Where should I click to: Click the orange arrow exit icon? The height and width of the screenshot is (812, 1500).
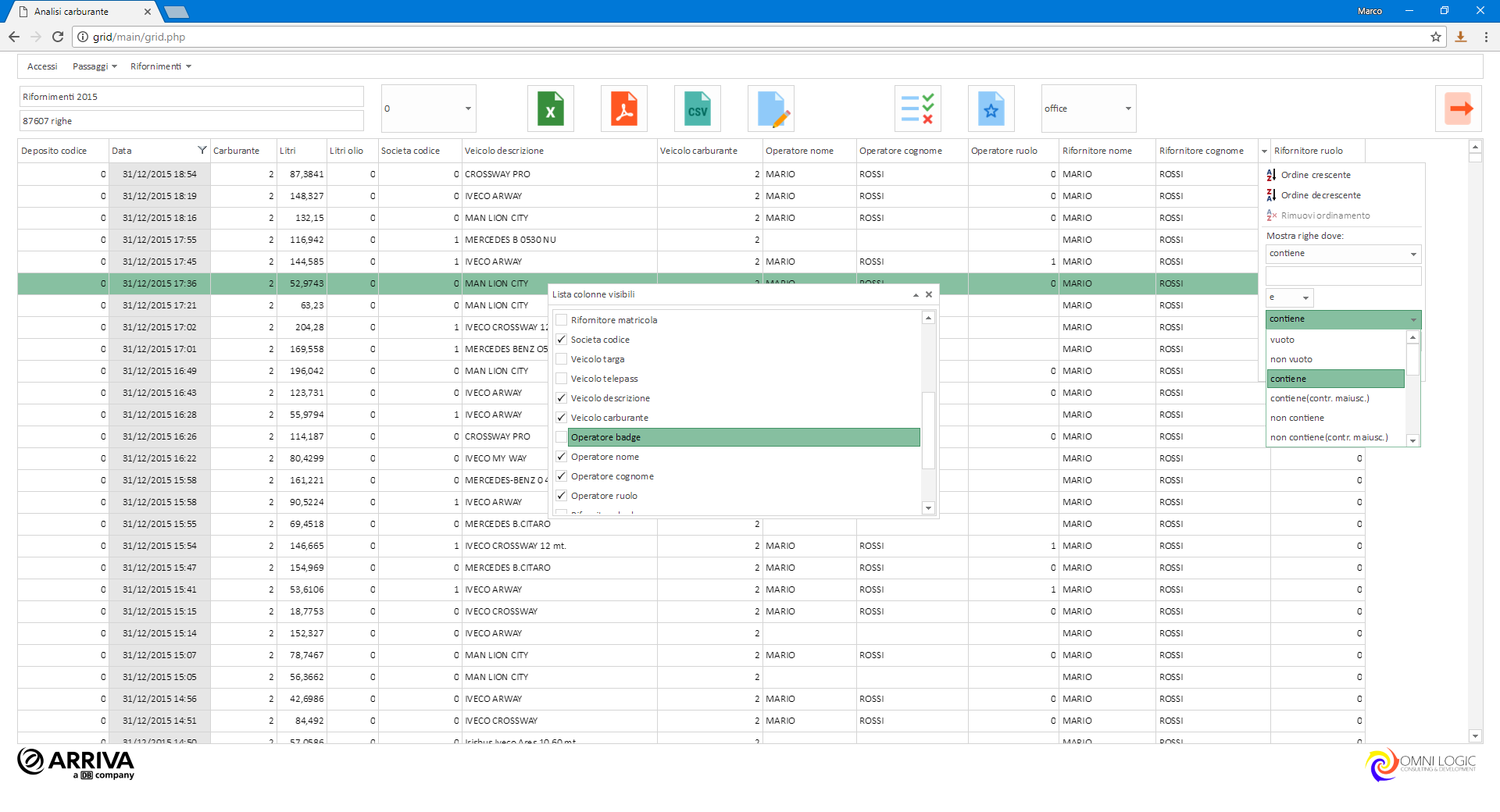click(x=1459, y=109)
